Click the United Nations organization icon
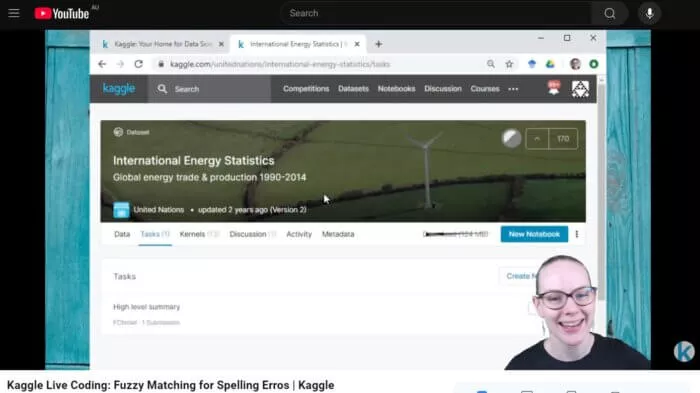 (x=121, y=209)
